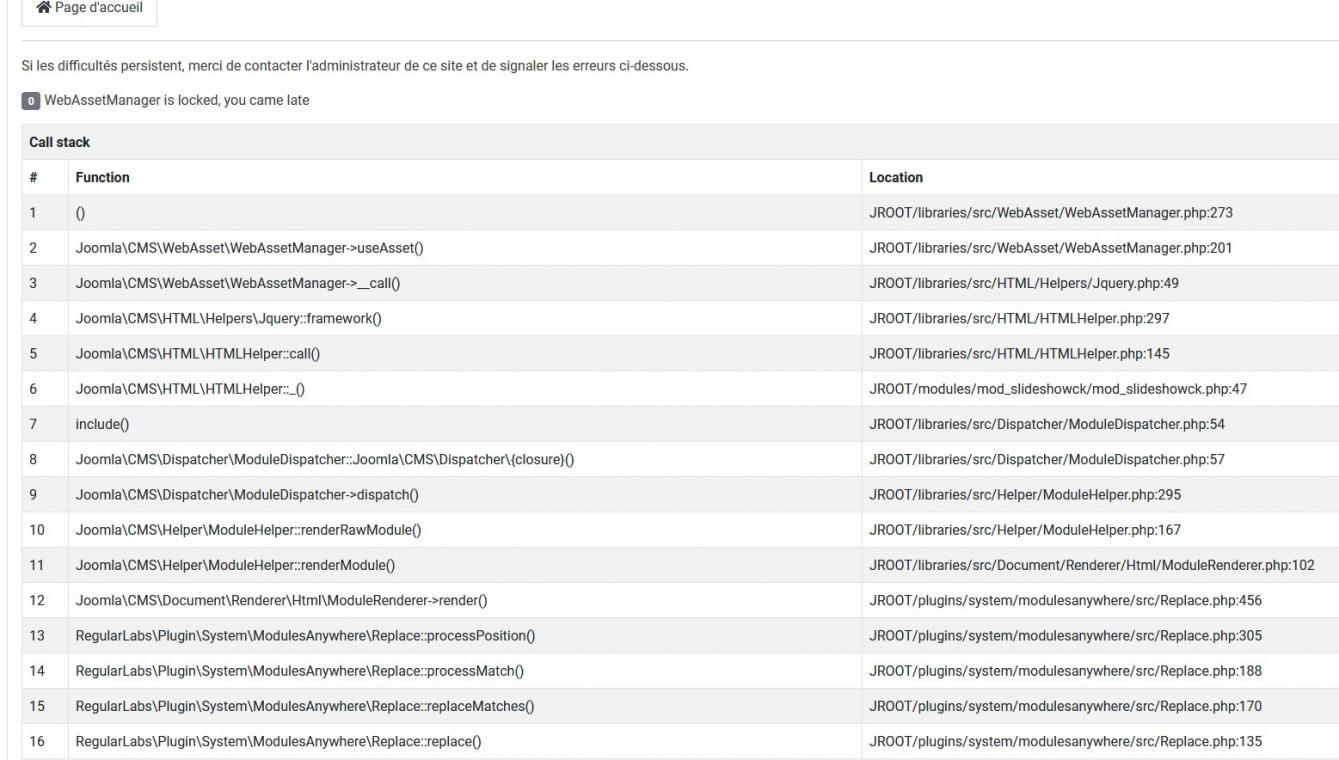Click the 'Call stack' table header
1339x760 pixels.
point(679,142)
